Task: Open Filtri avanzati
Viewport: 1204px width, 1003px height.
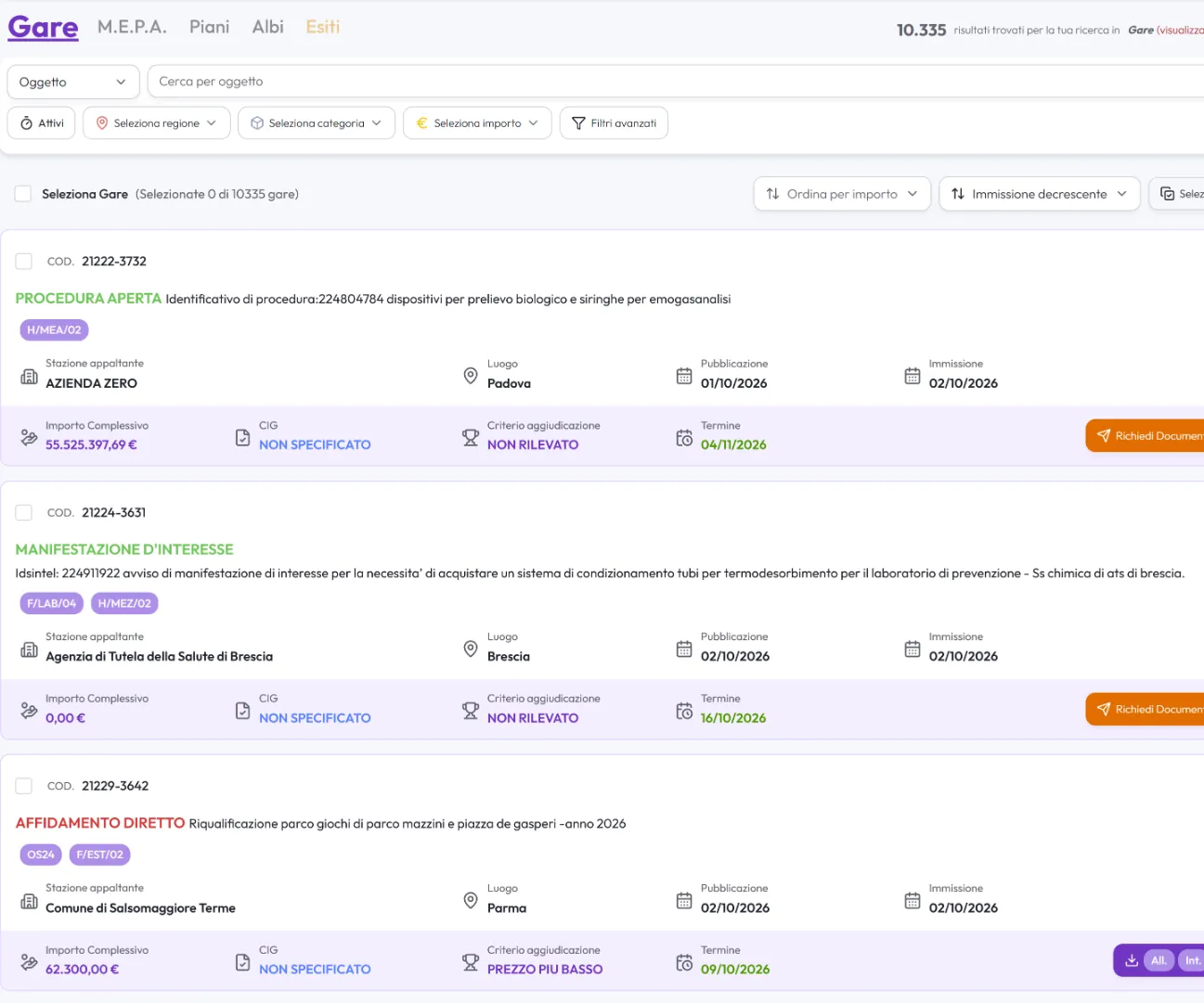Action: click(x=614, y=123)
